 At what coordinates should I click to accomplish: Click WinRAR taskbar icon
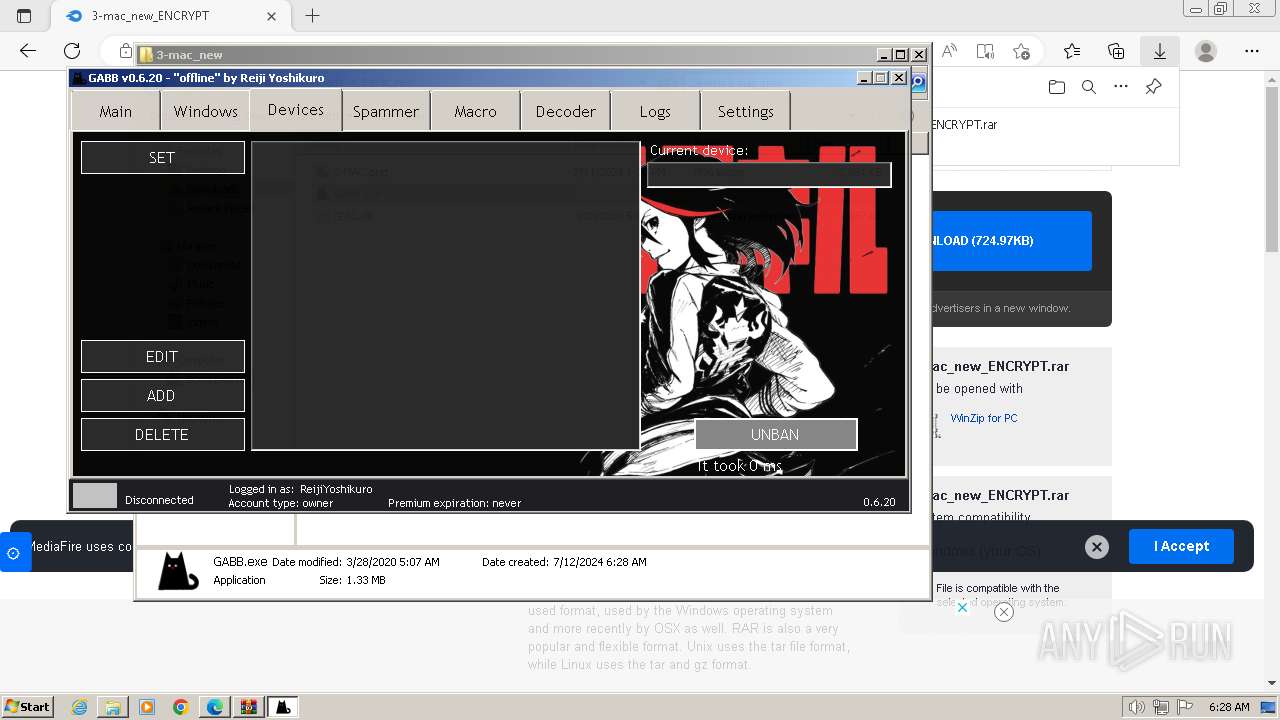pyautogui.click(x=249, y=707)
